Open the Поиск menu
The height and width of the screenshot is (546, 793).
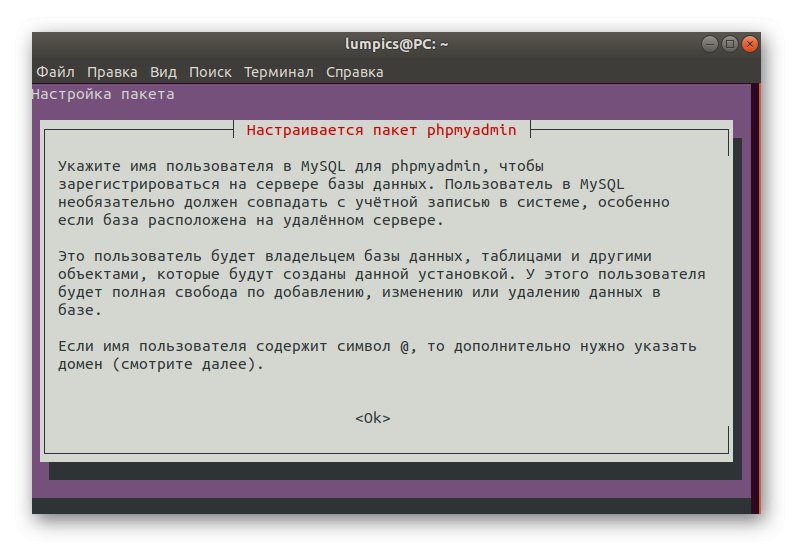click(210, 72)
